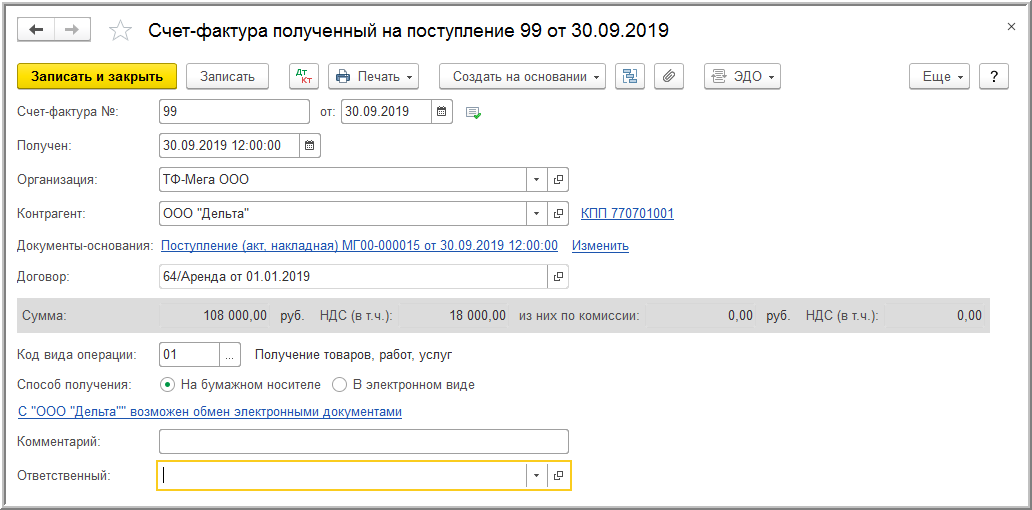The height and width of the screenshot is (510, 1032).
Task: Open document structure (related documents) icon
Action: (629, 77)
